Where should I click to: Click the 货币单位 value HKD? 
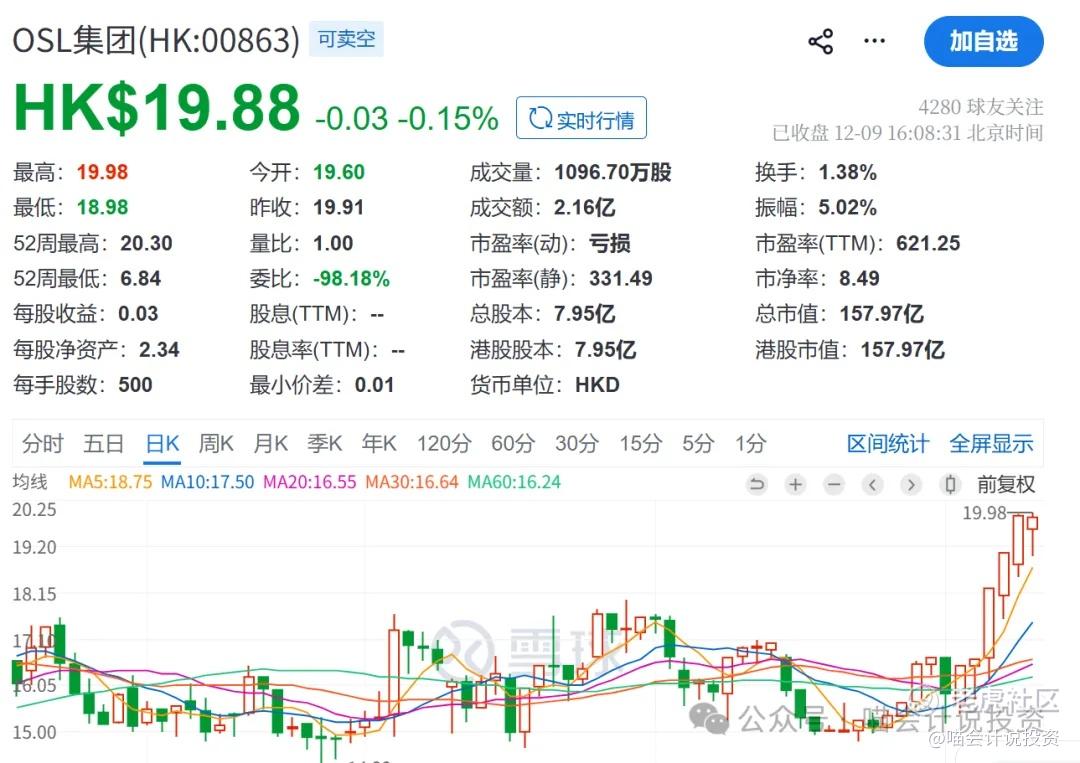pos(597,384)
